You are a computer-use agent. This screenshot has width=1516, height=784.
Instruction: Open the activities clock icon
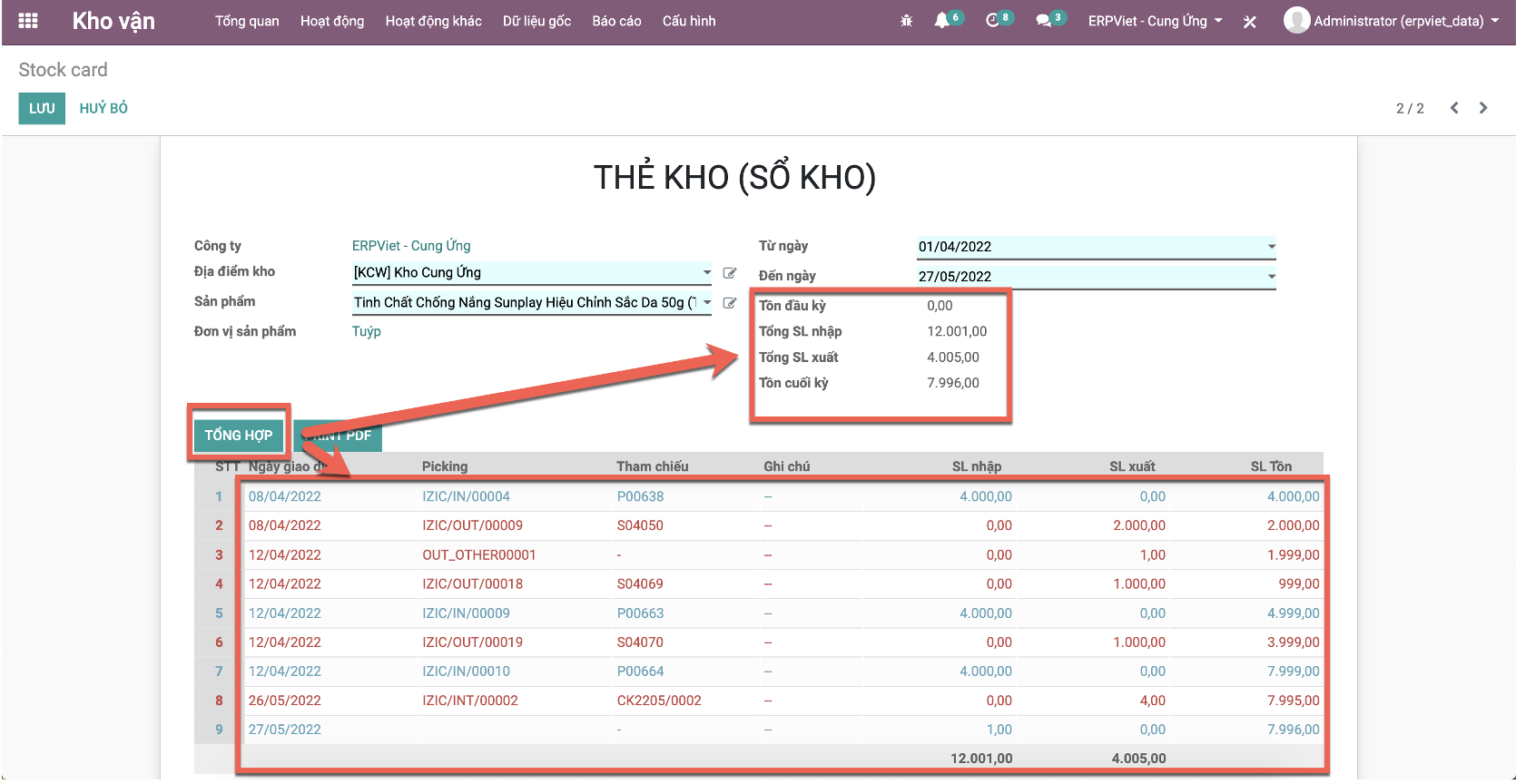click(x=993, y=21)
